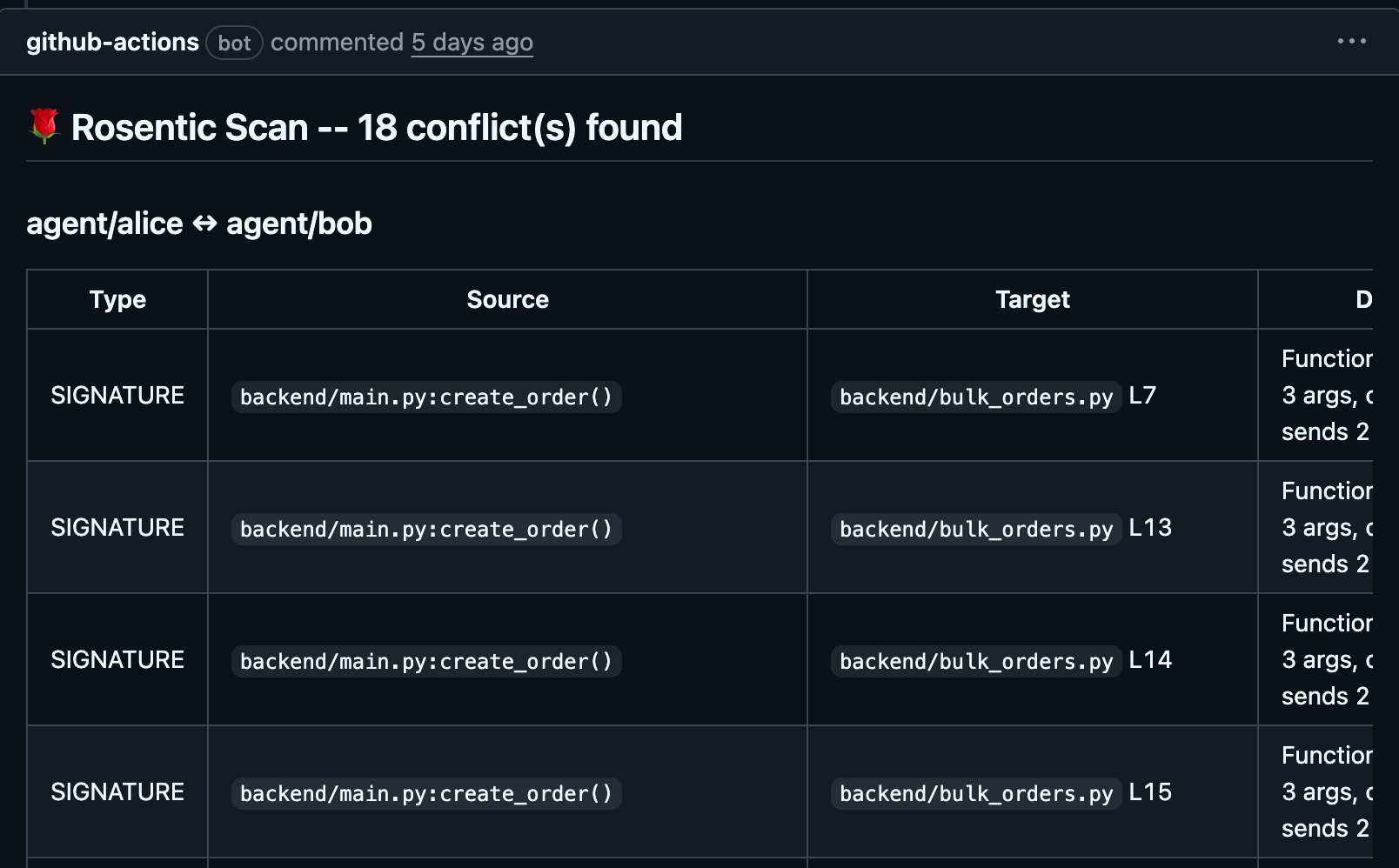This screenshot has height=868, width=1399.
Task: Open the 5 days ago timestamp link
Action: (x=472, y=41)
